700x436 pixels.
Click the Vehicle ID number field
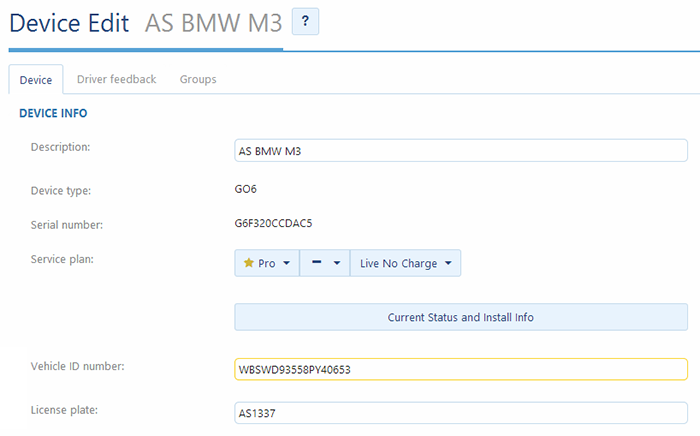(x=460, y=370)
